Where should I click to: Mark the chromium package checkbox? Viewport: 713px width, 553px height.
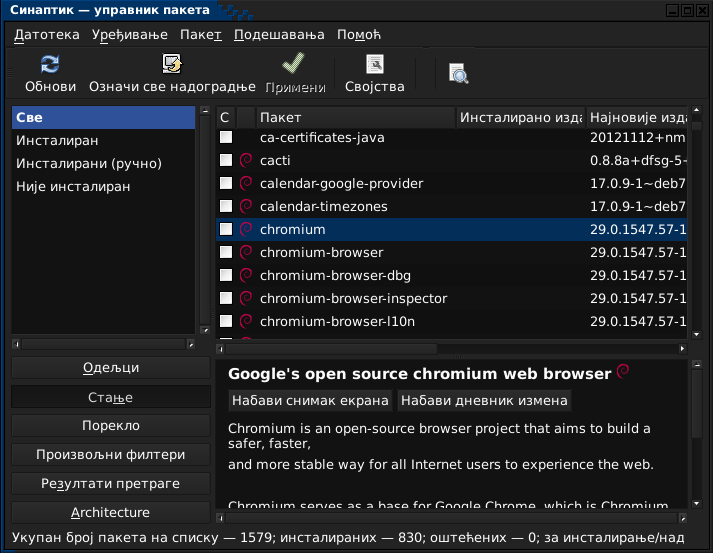pos(226,229)
